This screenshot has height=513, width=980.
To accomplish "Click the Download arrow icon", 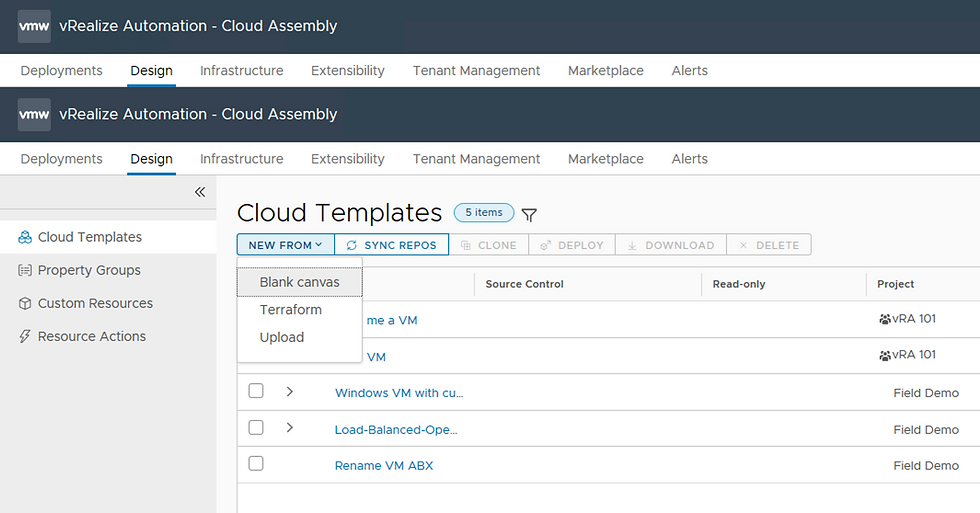I will [x=632, y=246].
